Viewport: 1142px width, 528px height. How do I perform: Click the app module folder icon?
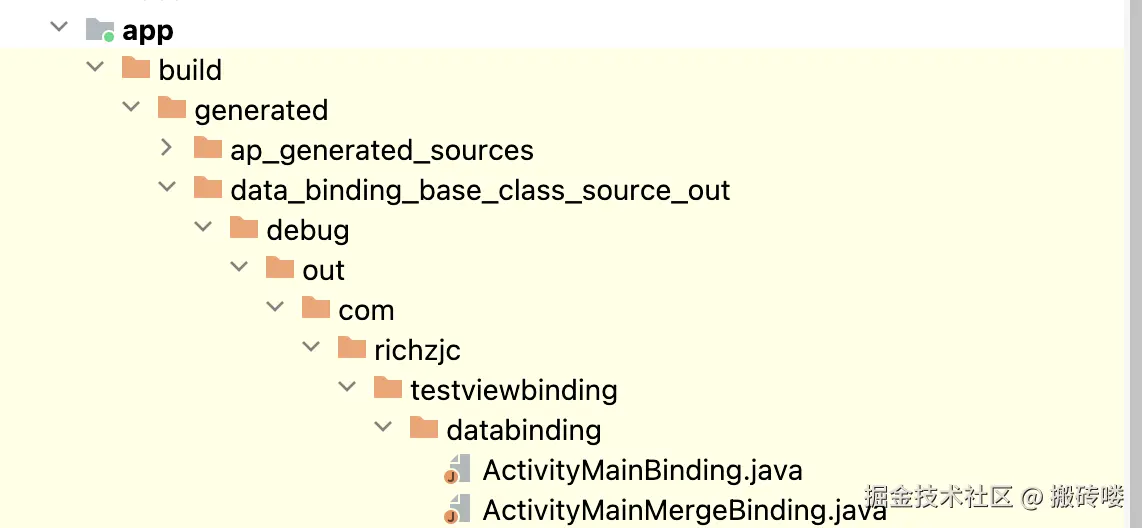click(x=100, y=30)
